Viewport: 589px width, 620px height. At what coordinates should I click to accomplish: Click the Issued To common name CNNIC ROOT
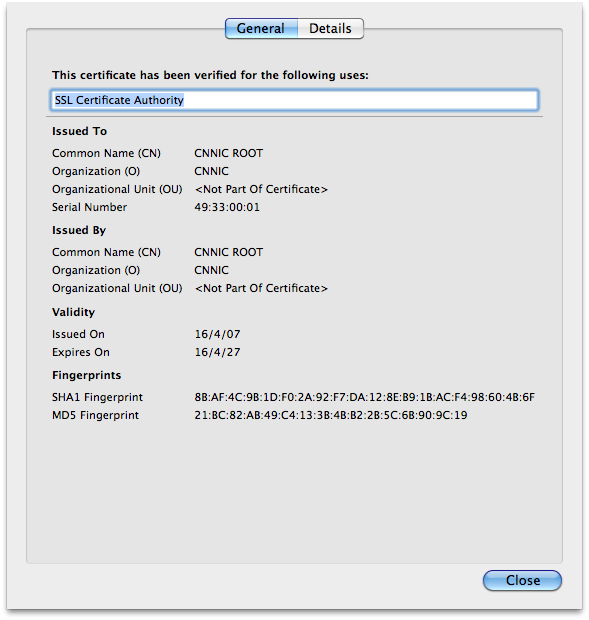tap(228, 153)
